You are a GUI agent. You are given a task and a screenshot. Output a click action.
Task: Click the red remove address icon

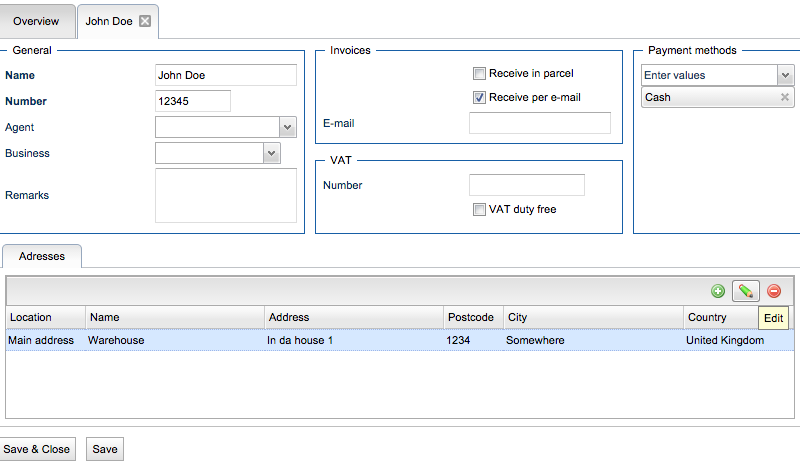774,291
